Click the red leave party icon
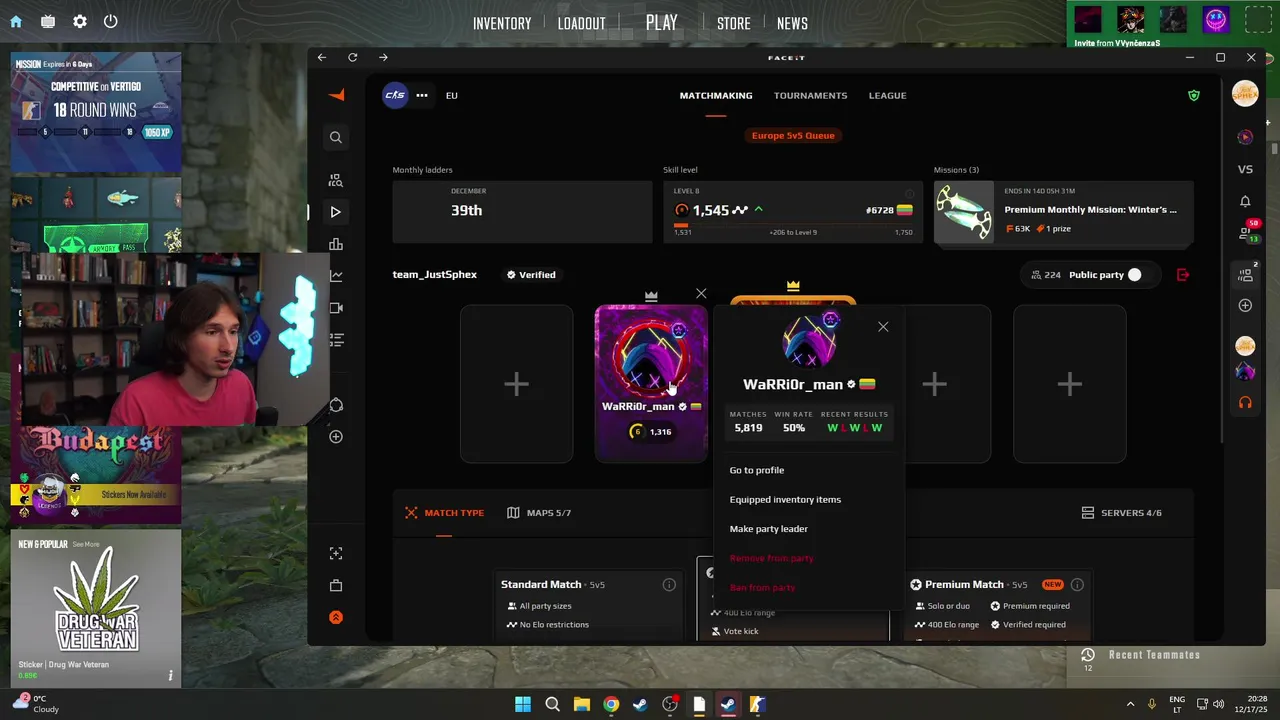This screenshot has height=720, width=1280. [1183, 275]
